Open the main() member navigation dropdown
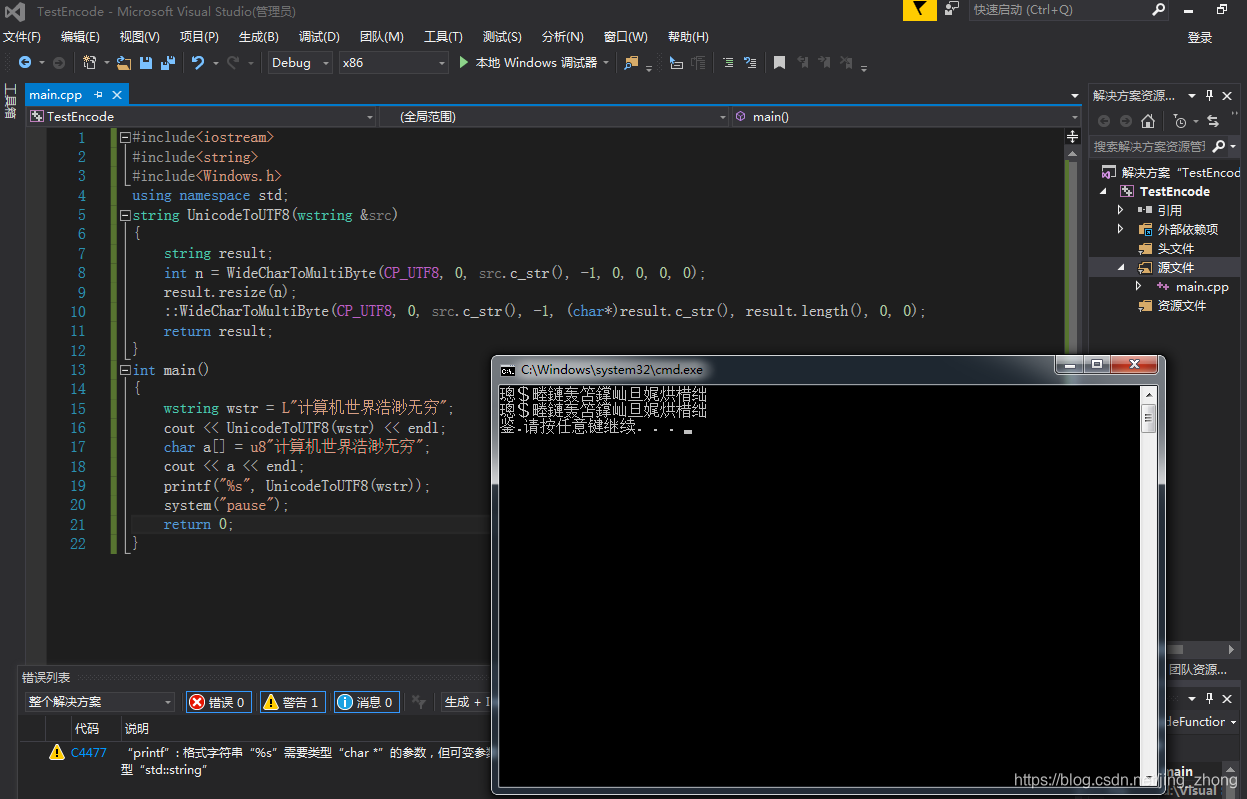 pos(906,116)
